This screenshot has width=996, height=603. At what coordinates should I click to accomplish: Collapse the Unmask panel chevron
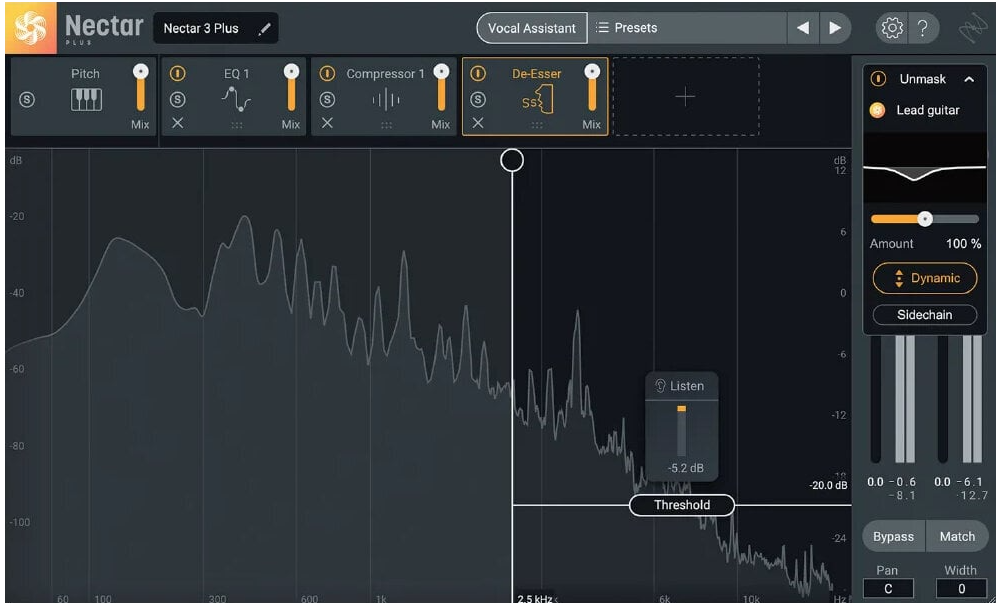[969, 79]
